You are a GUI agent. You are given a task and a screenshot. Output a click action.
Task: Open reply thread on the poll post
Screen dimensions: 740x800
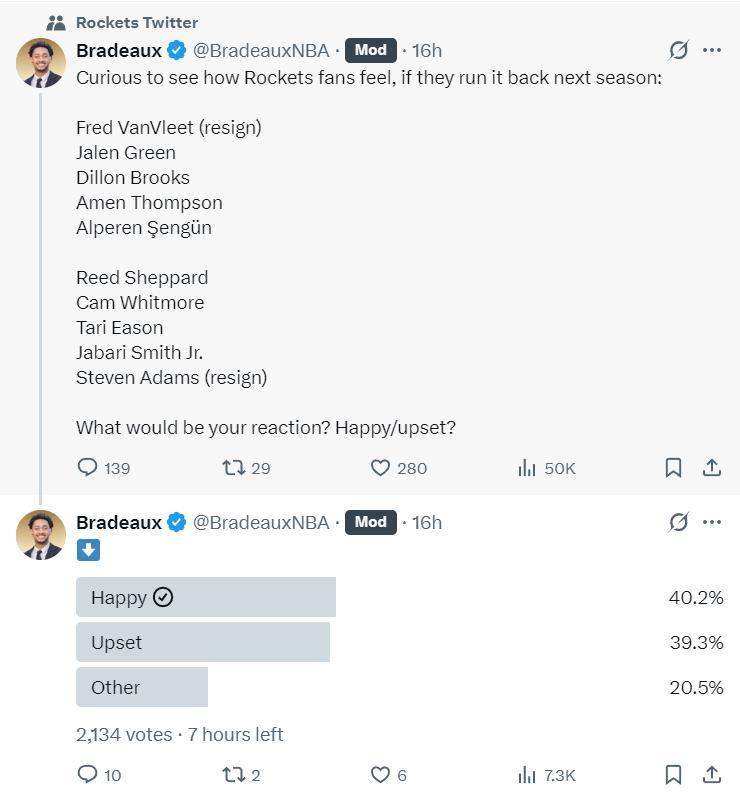tap(88, 774)
